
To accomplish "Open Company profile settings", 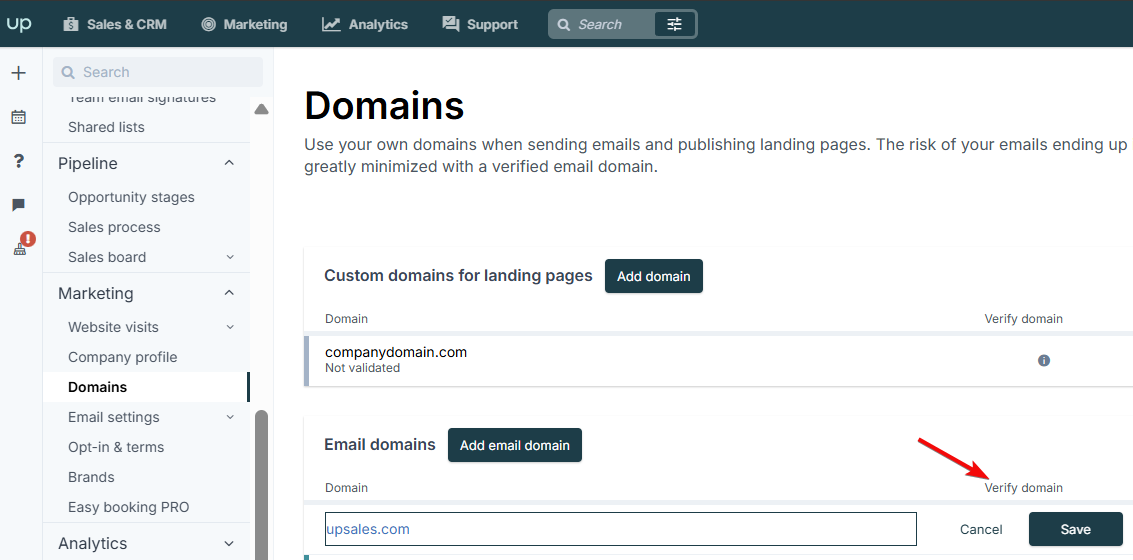I will (122, 358).
